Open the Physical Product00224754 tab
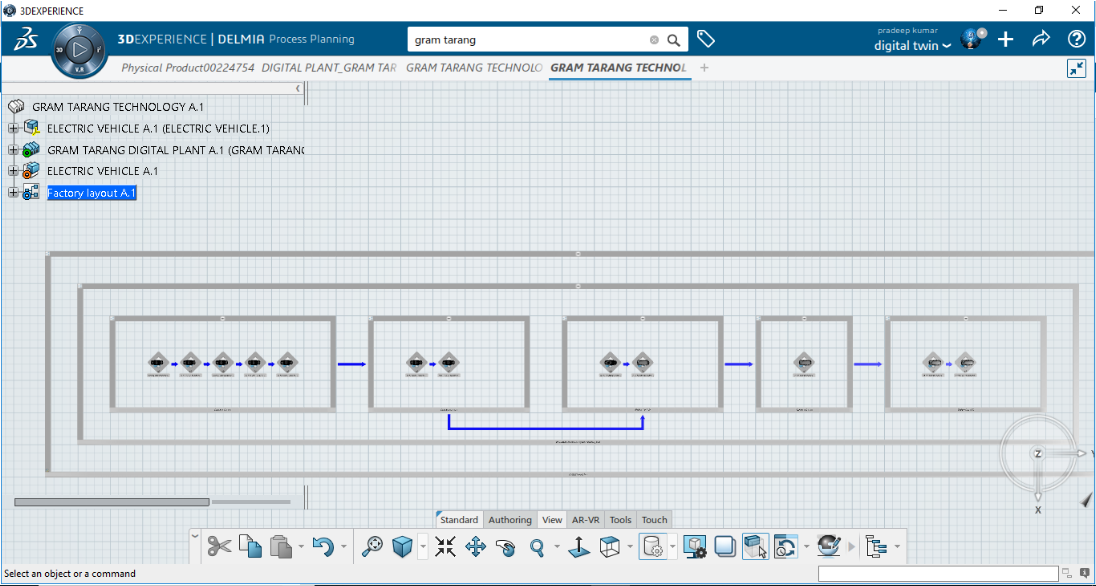 tap(189, 68)
